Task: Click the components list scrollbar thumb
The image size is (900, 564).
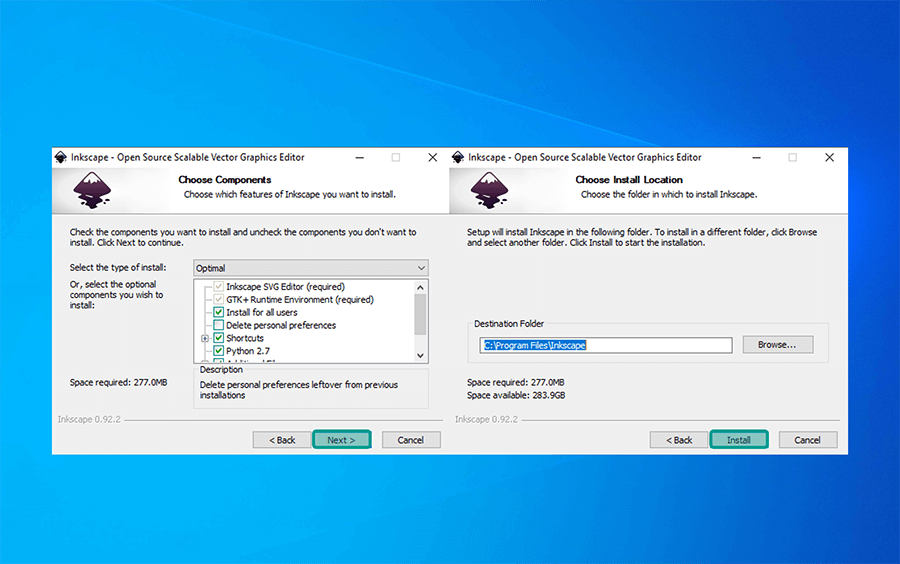Action: (x=421, y=314)
